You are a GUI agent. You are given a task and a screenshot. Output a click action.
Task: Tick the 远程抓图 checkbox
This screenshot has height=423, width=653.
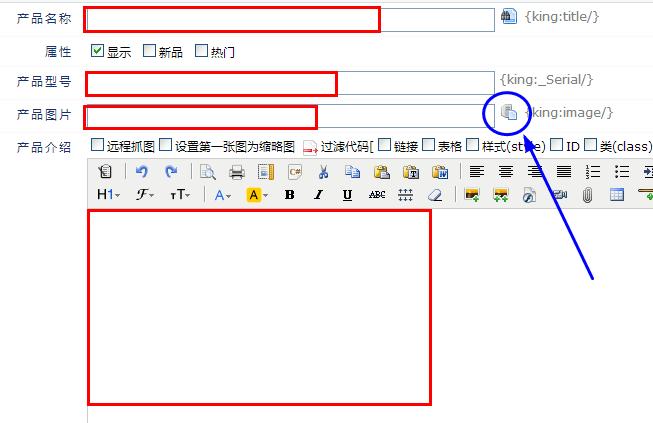pos(97,146)
